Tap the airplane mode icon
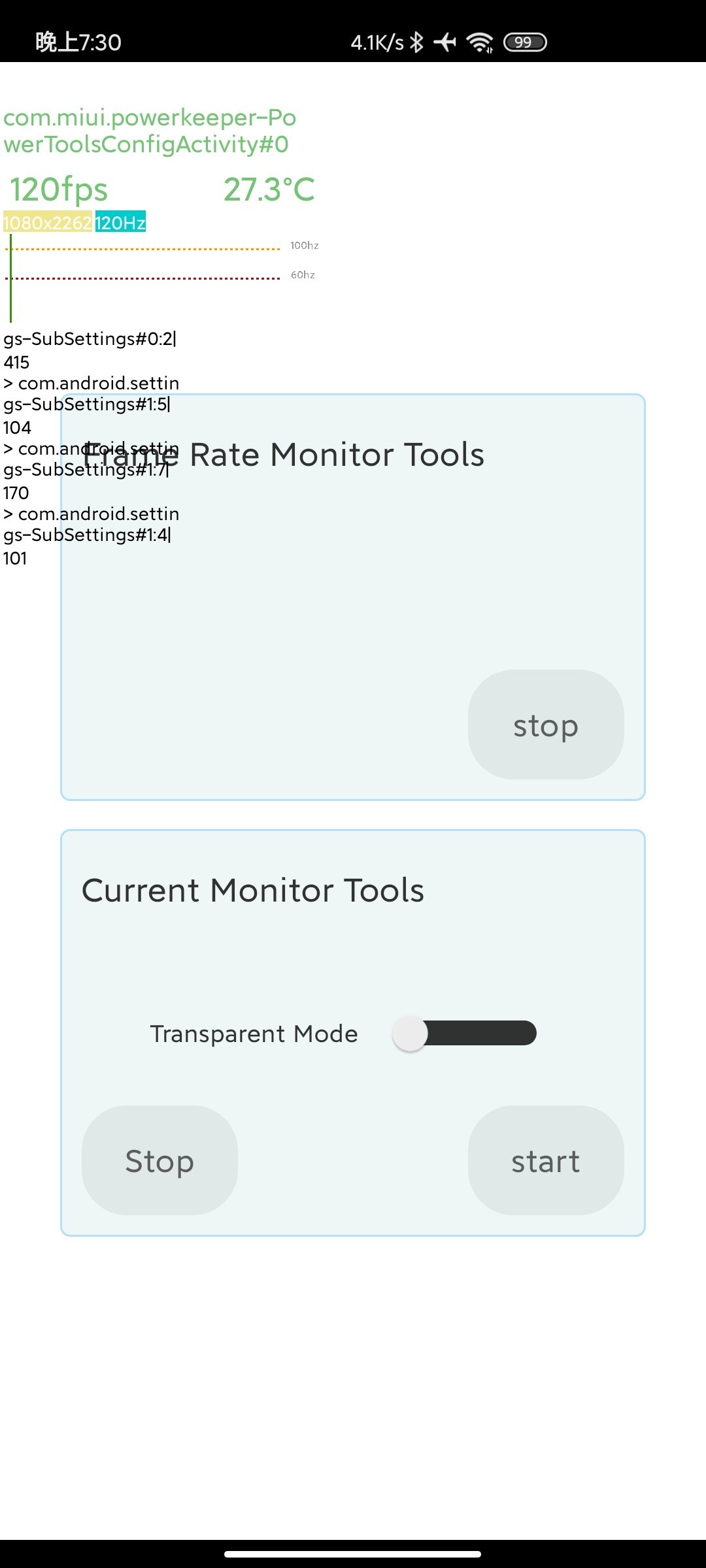Image resolution: width=706 pixels, height=1568 pixels. click(445, 42)
